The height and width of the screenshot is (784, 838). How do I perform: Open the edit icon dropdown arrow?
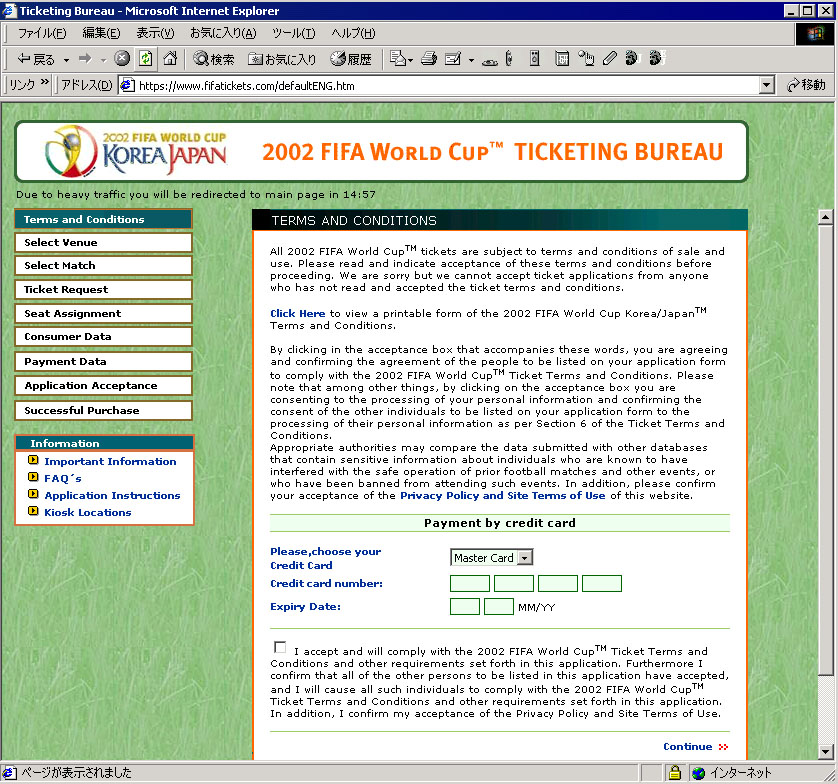click(471, 60)
